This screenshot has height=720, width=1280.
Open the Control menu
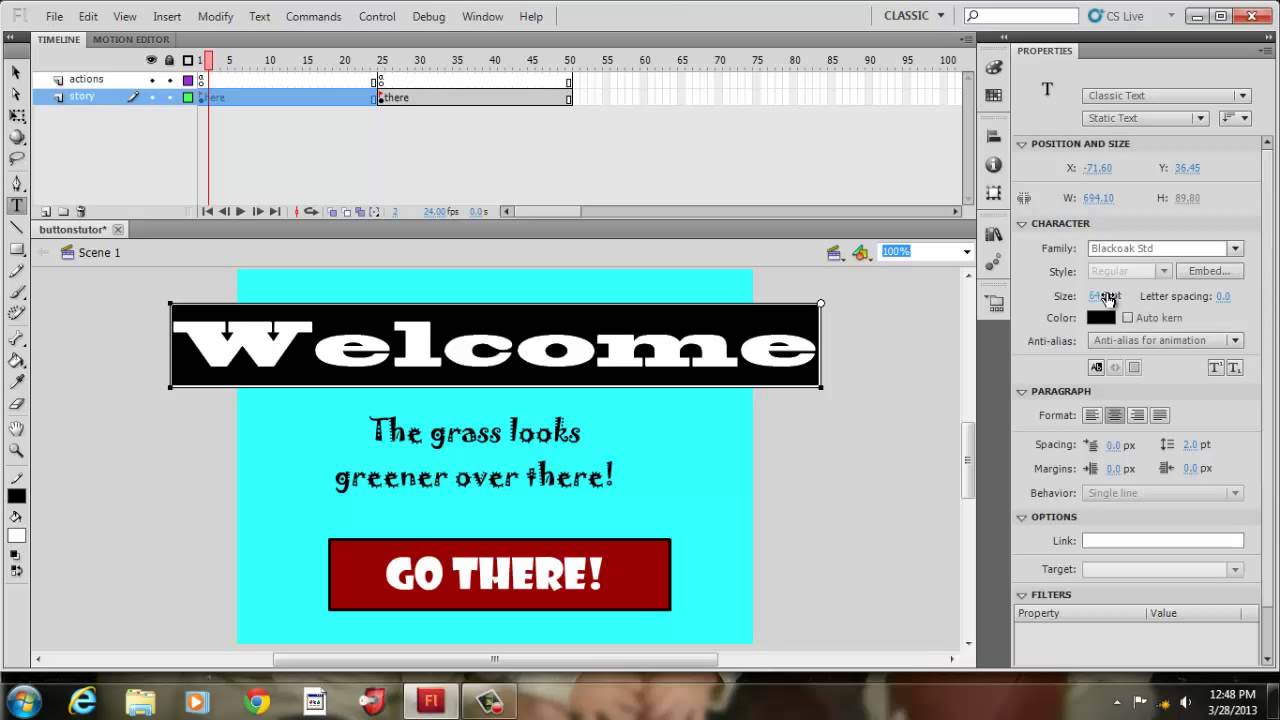pyautogui.click(x=377, y=16)
